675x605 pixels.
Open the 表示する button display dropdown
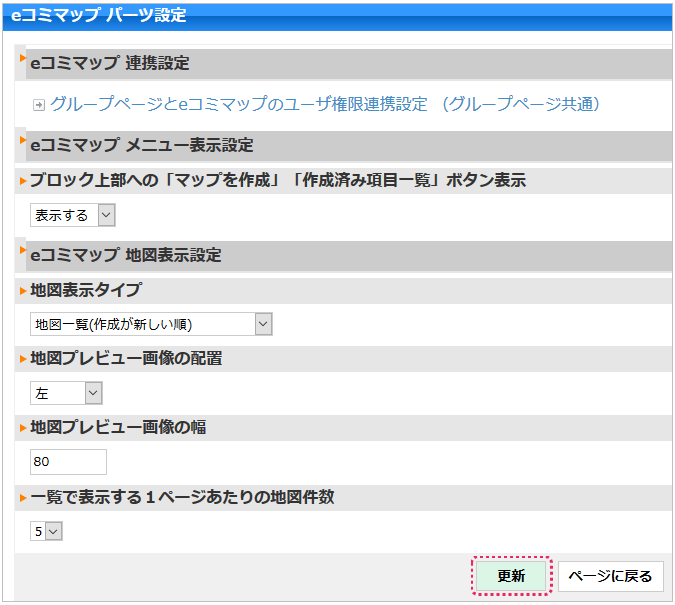click(x=73, y=215)
